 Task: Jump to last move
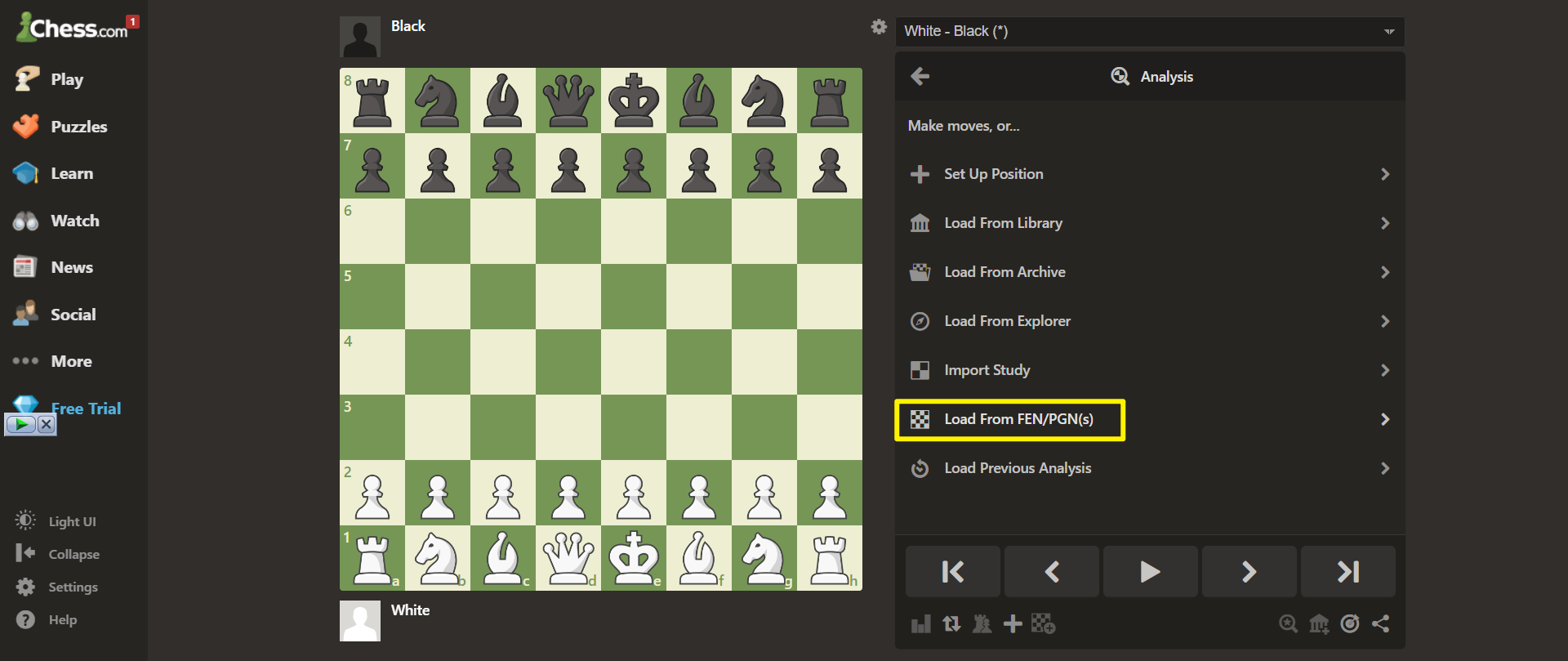click(x=1348, y=571)
